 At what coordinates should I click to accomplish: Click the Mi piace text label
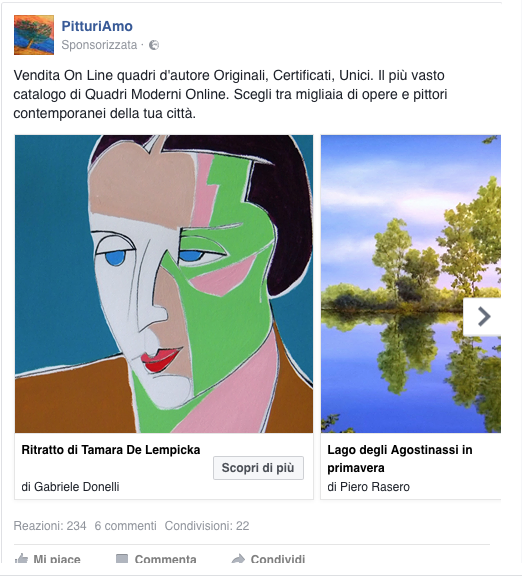tap(57, 559)
